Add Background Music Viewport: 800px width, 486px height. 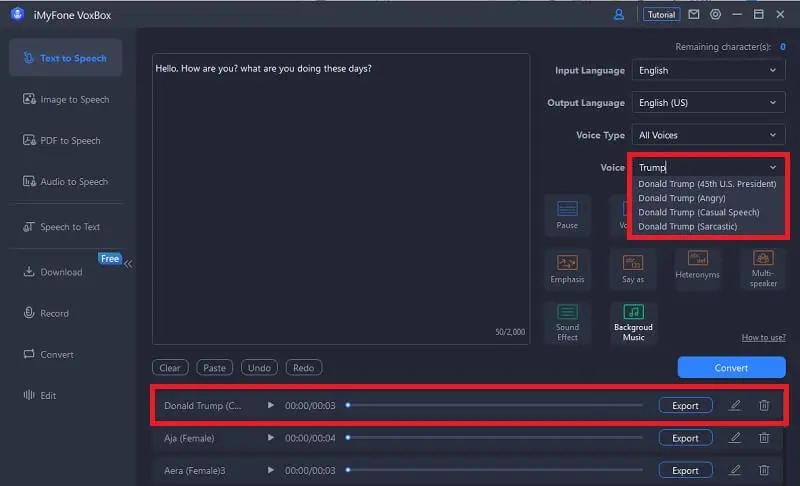point(633,323)
